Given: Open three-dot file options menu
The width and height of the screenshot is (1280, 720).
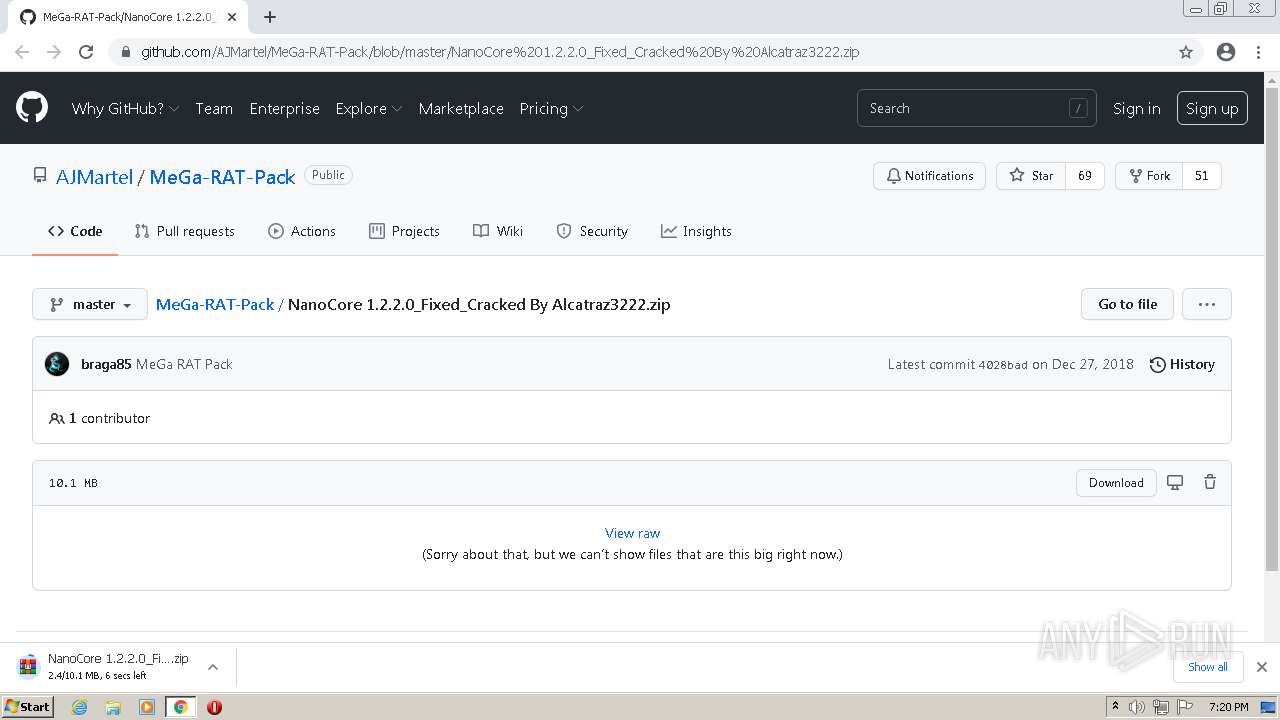Looking at the screenshot, I should click(x=1207, y=304).
